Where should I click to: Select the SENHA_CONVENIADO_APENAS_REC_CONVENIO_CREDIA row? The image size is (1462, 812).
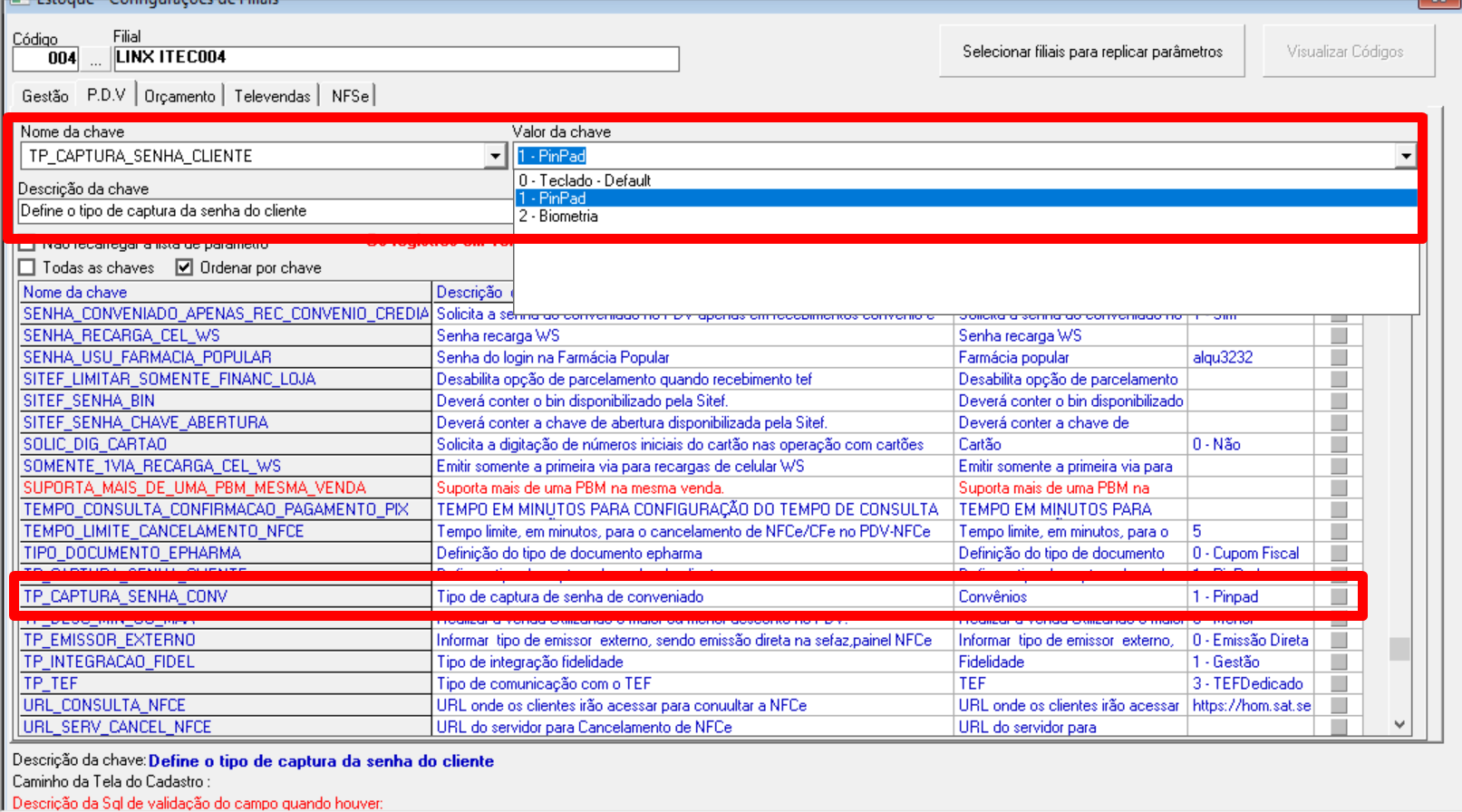point(225,314)
